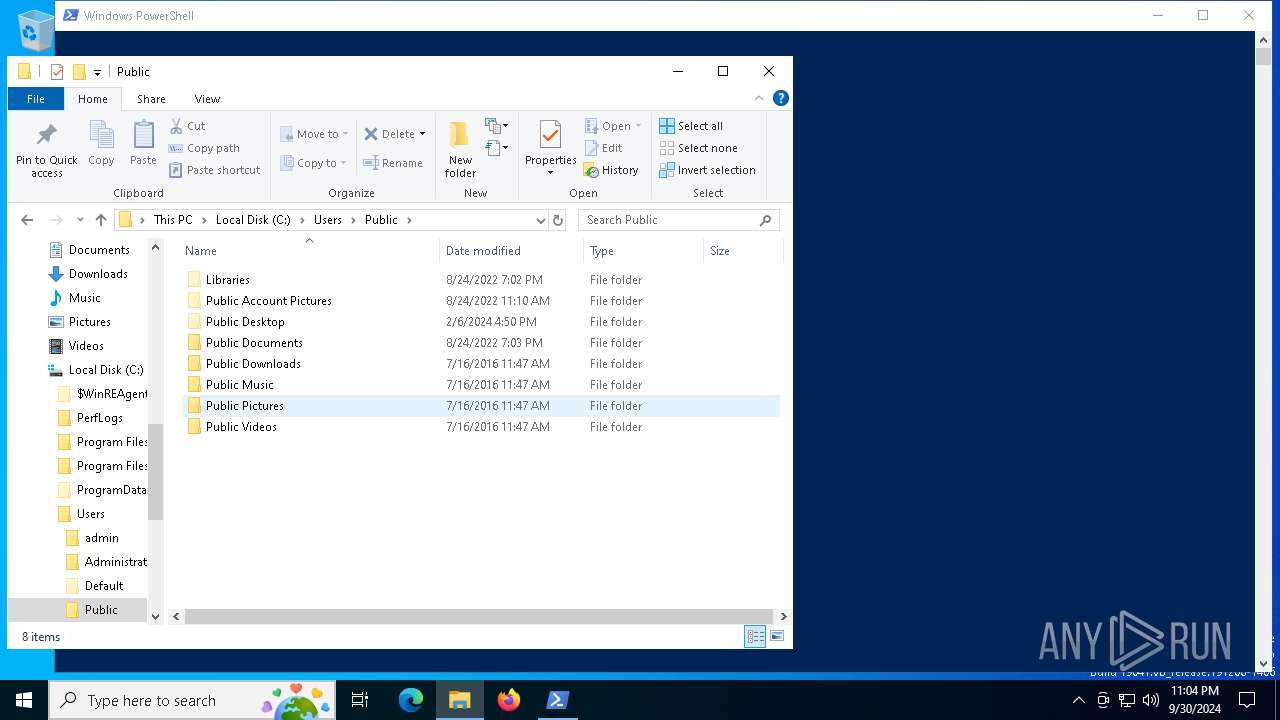Open Firefox from taskbar
The height and width of the screenshot is (720, 1280).
click(x=509, y=700)
